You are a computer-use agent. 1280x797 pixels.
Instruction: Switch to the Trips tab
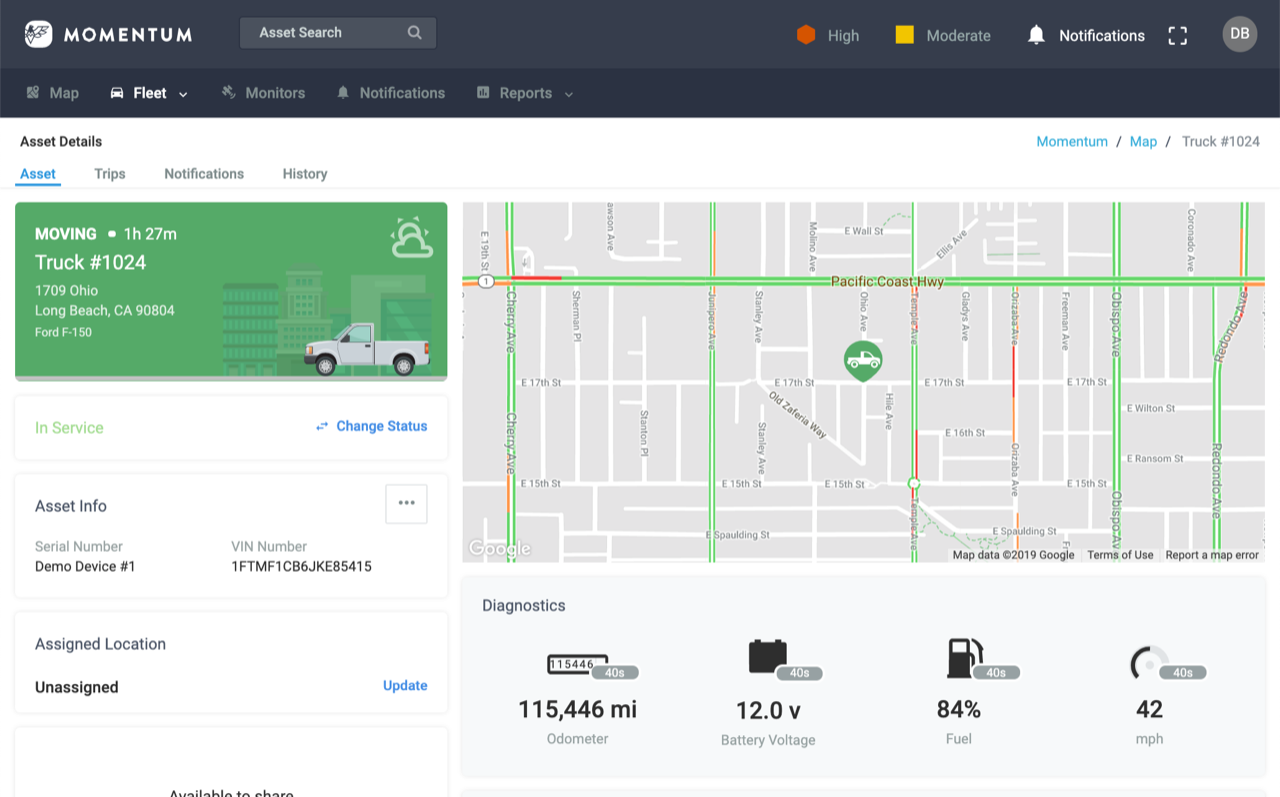pyautogui.click(x=110, y=174)
